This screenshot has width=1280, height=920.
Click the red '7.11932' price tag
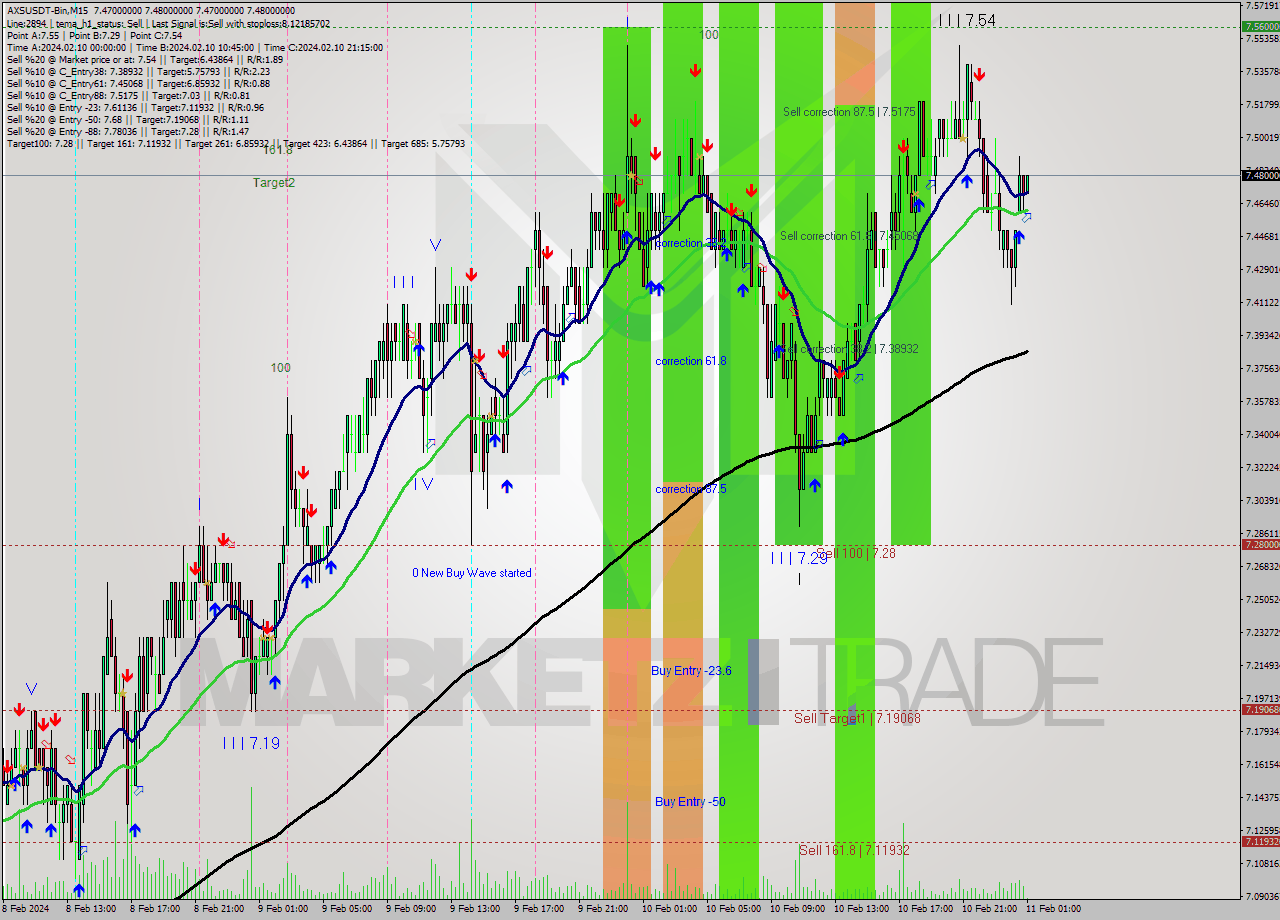point(1260,842)
